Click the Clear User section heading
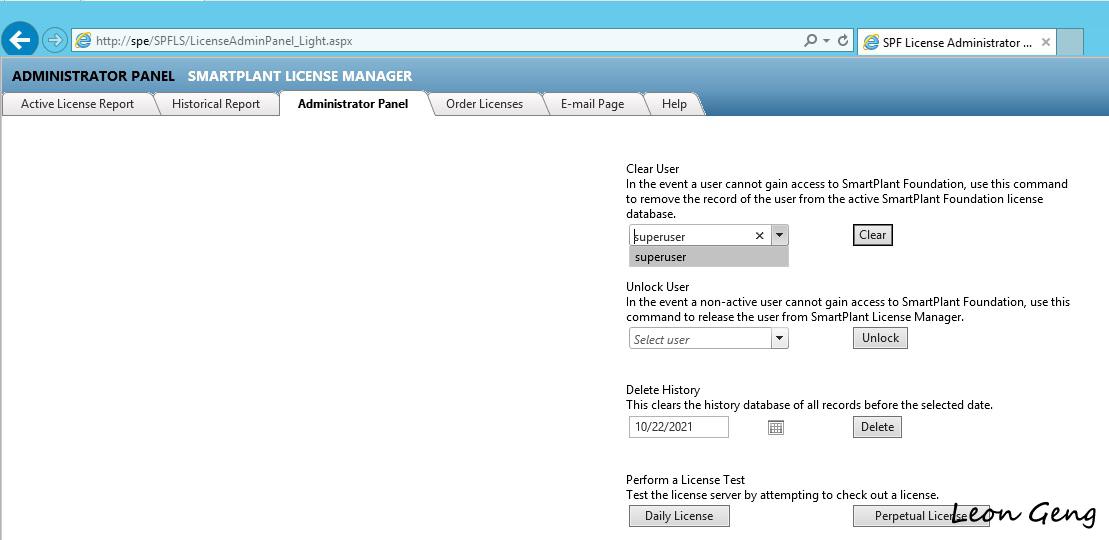 653,168
